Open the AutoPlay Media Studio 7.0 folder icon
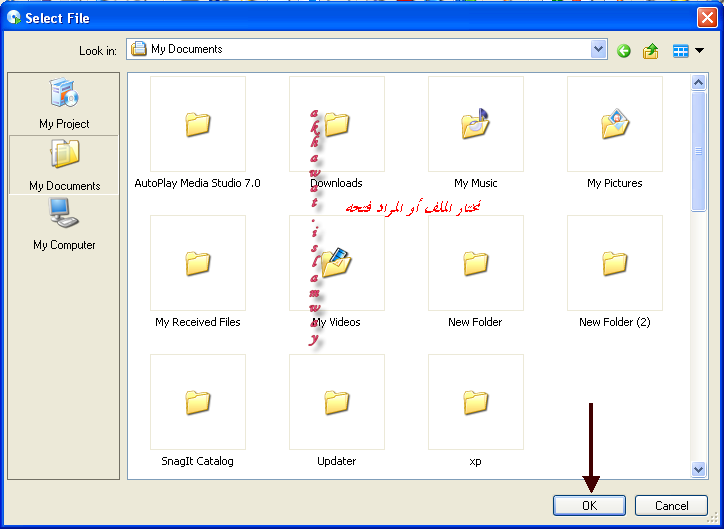Screen dimensions: 724x529 point(198,124)
